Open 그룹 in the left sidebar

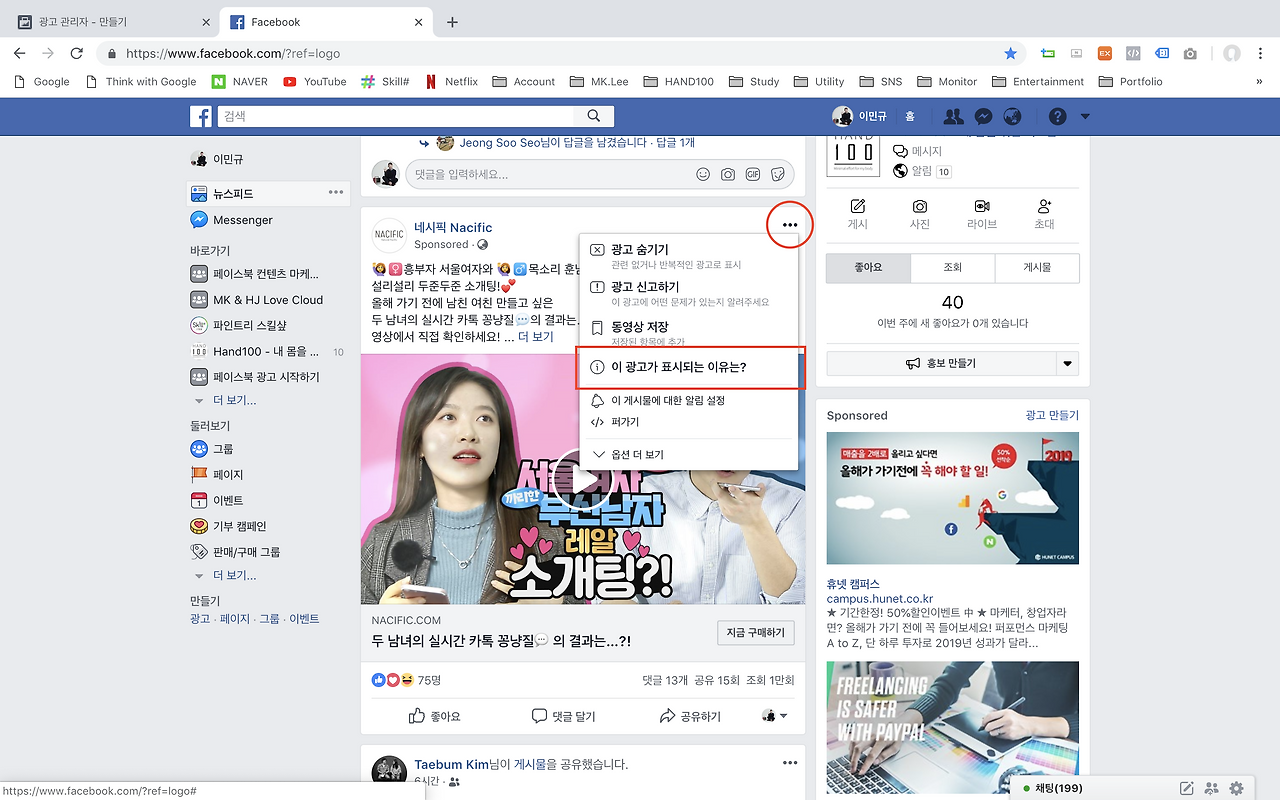pyautogui.click(x=212, y=449)
